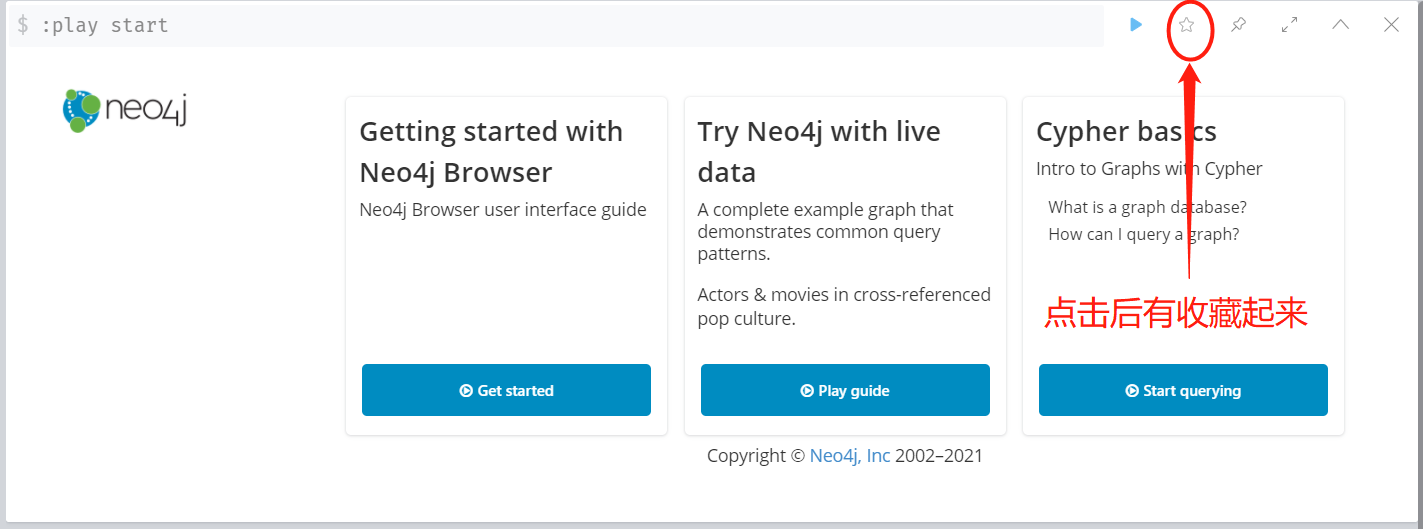Screen dimensions: 1423x529
Task: Open the Neo4j, Inc link
Action: 850,456
